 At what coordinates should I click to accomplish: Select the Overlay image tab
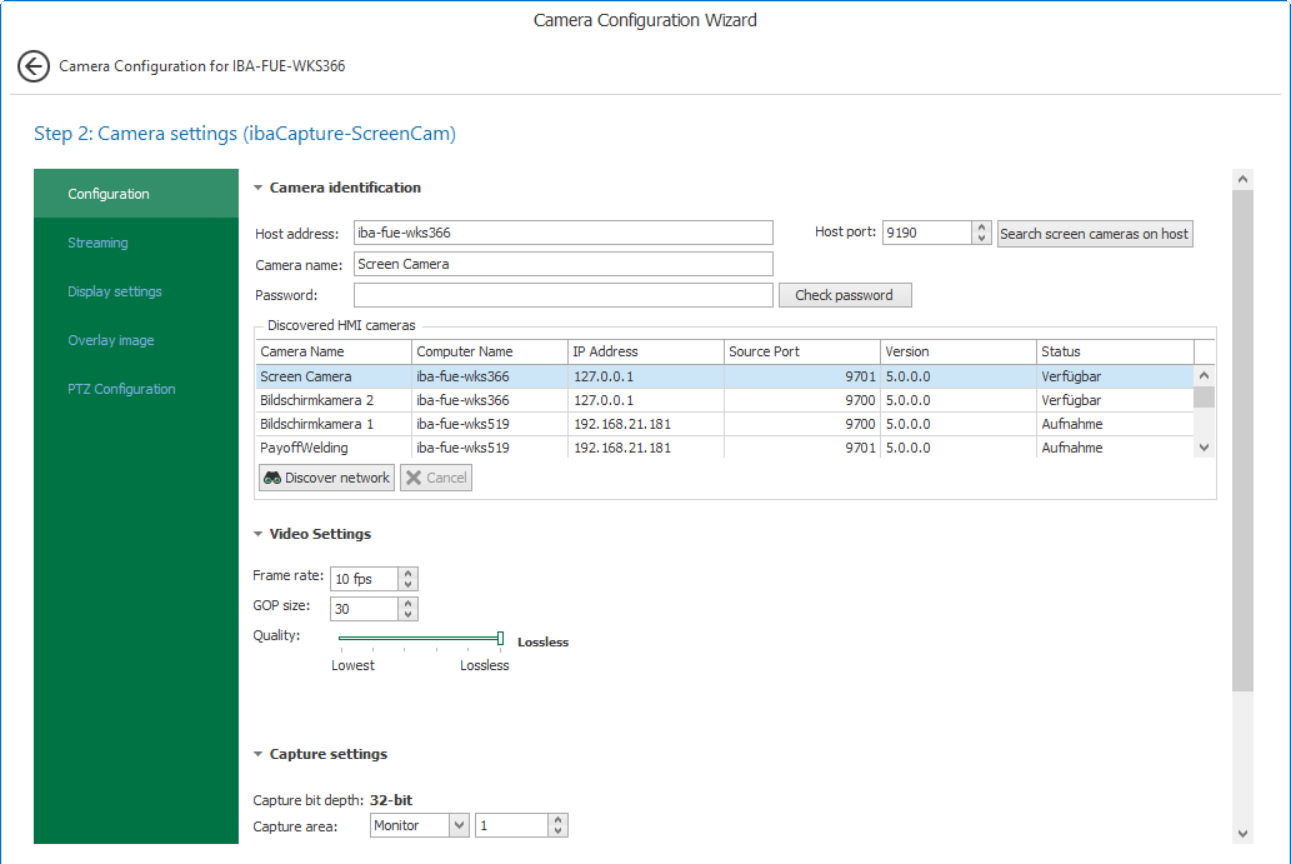pos(111,341)
